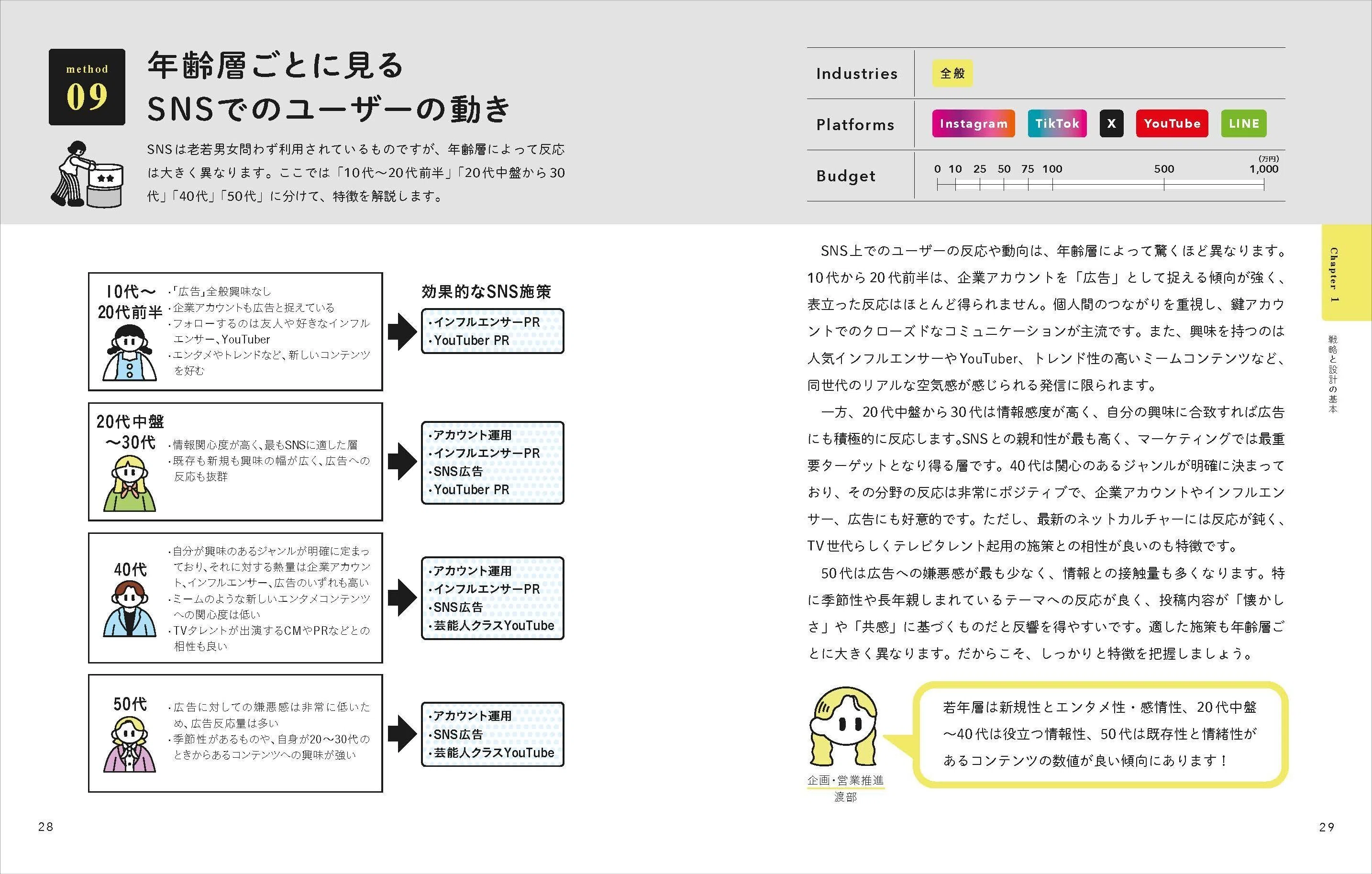This screenshot has width=1372, height=874.
Task: Click page number 29
Action: 1327,827
